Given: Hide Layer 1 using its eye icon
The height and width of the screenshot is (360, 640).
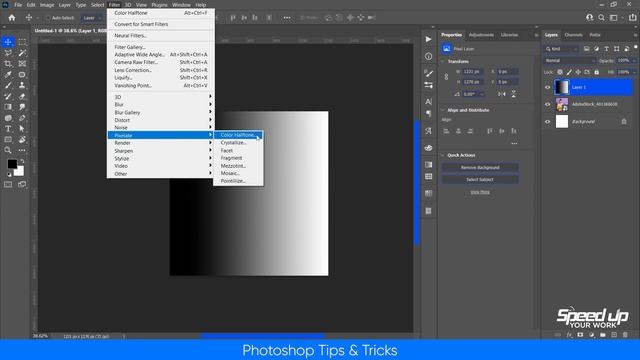Looking at the screenshot, I should 547,87.
